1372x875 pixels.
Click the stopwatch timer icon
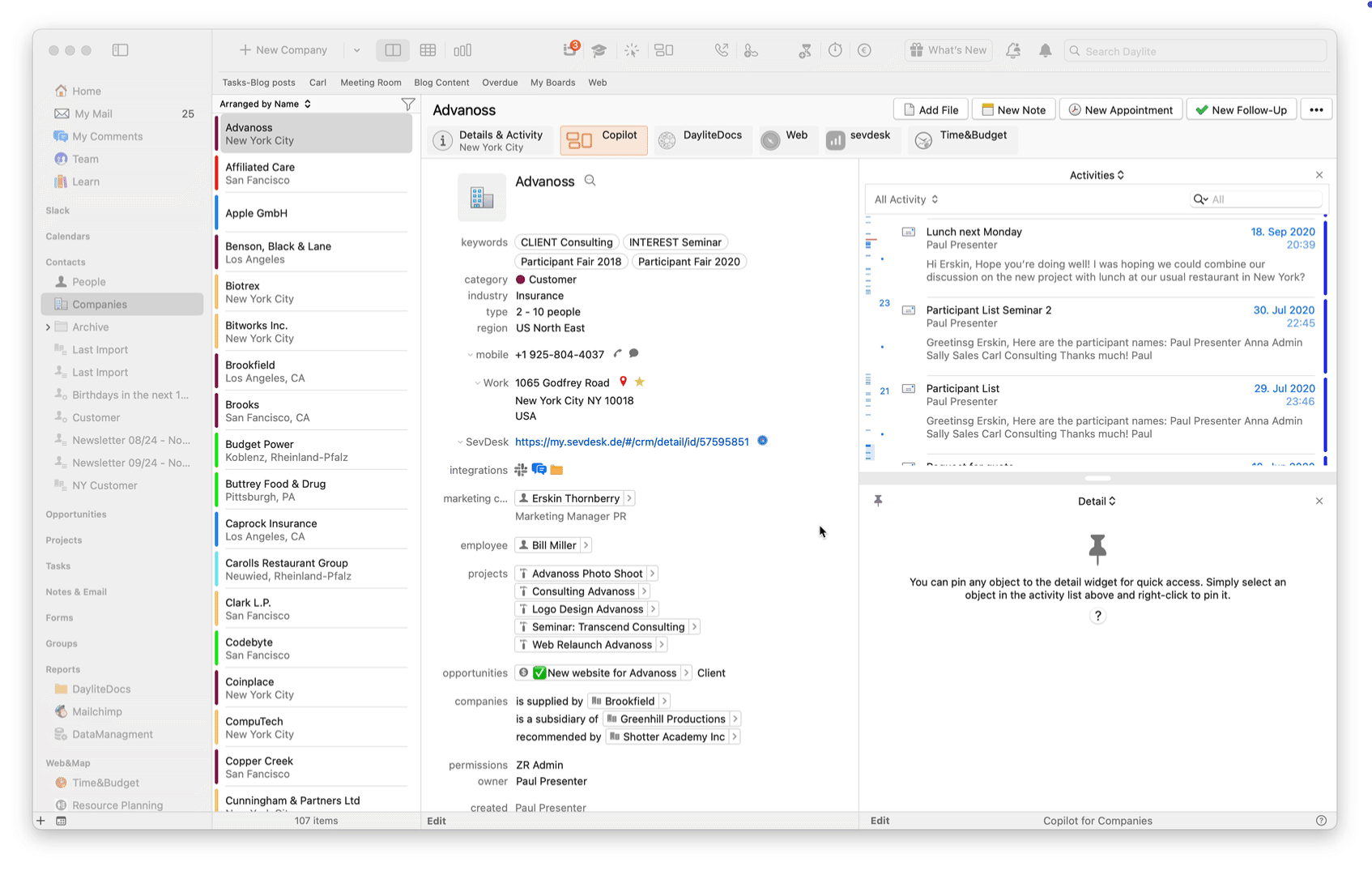(835, 50)
